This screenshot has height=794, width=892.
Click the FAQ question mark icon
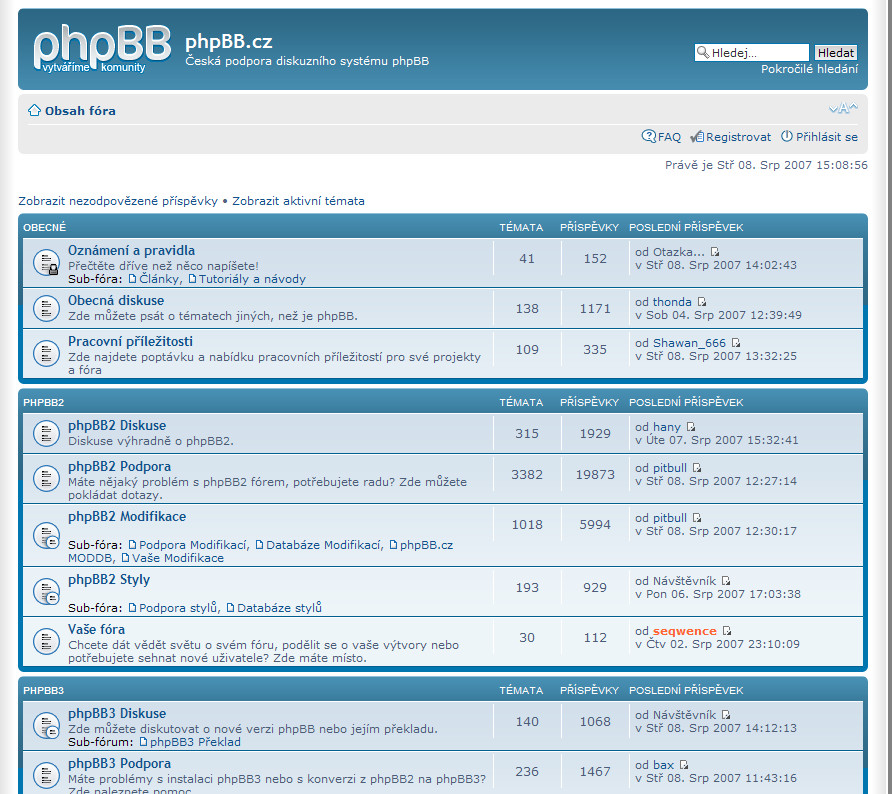pyautogui.click(x=649, y=137)
